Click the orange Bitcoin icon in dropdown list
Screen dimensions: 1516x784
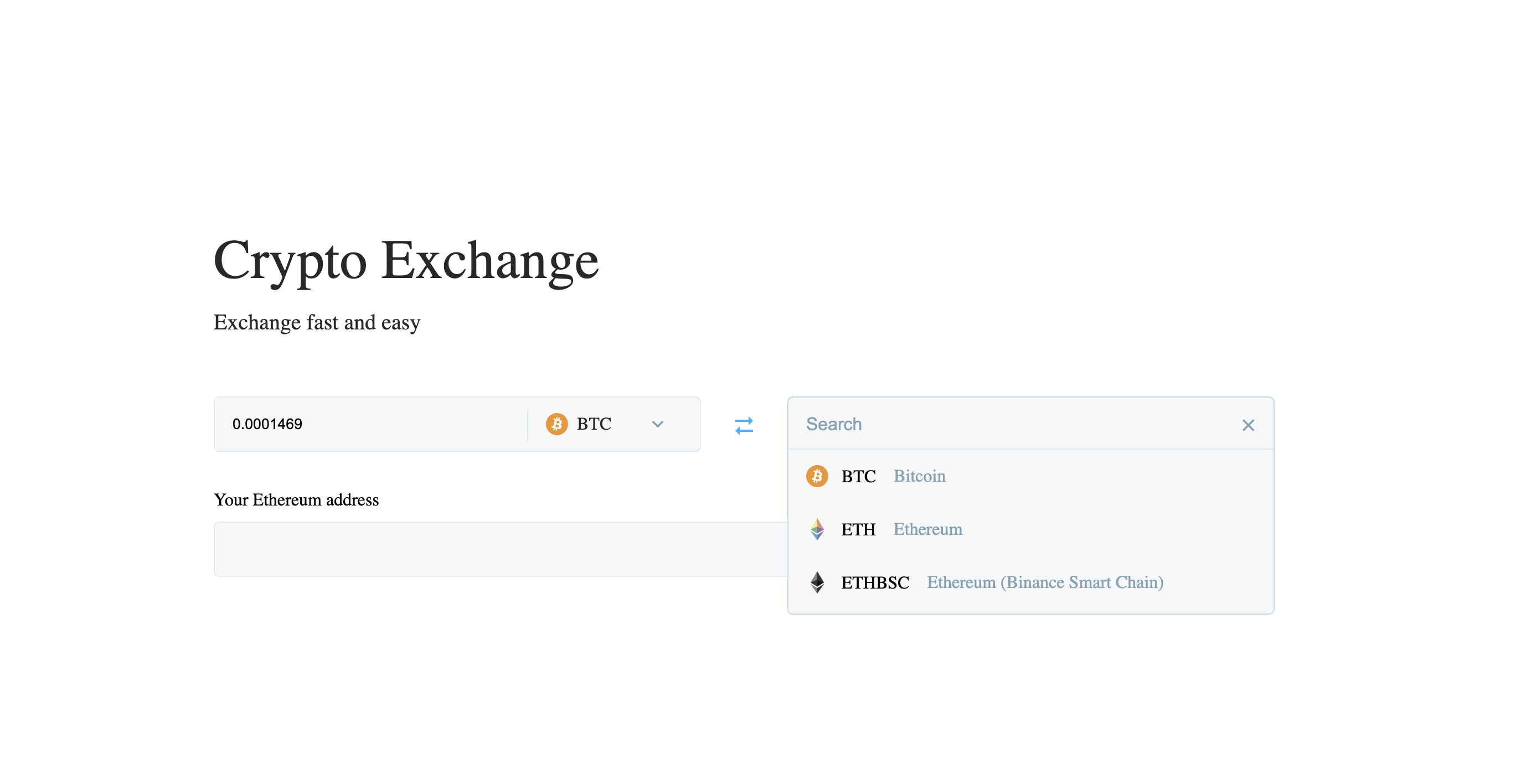click(x=817, y=476)
